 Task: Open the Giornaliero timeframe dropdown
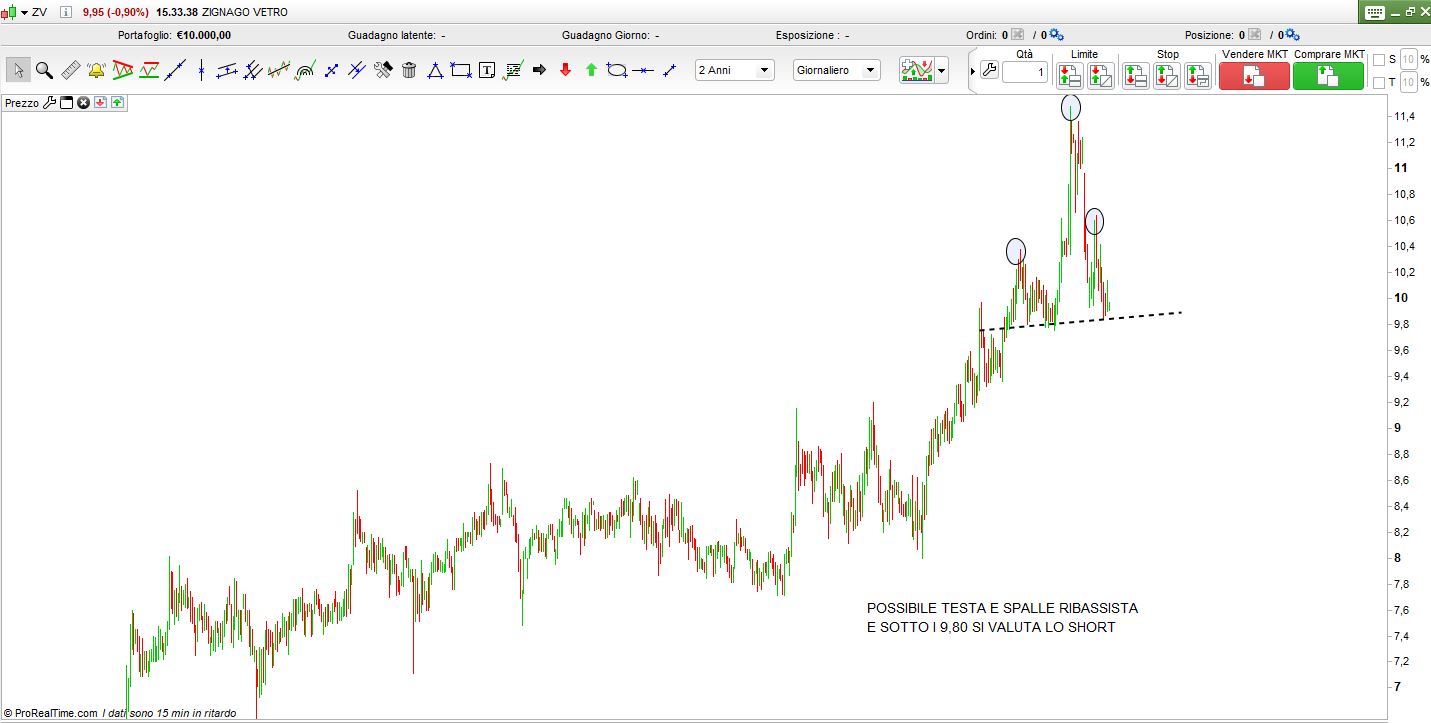[x=836, y=70]
